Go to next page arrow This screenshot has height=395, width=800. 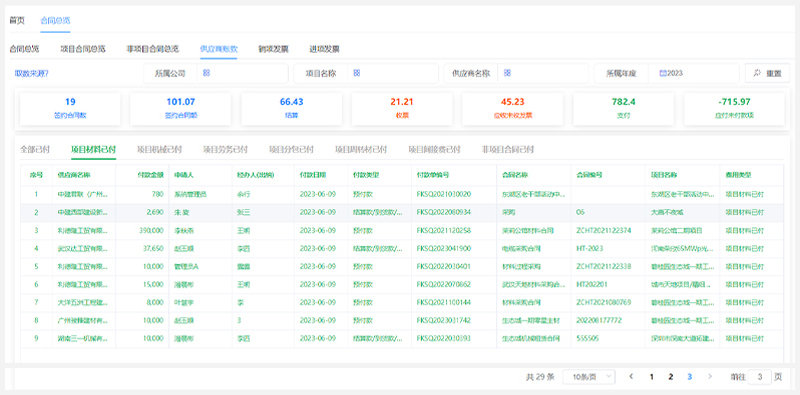click(x=710, y=377)
